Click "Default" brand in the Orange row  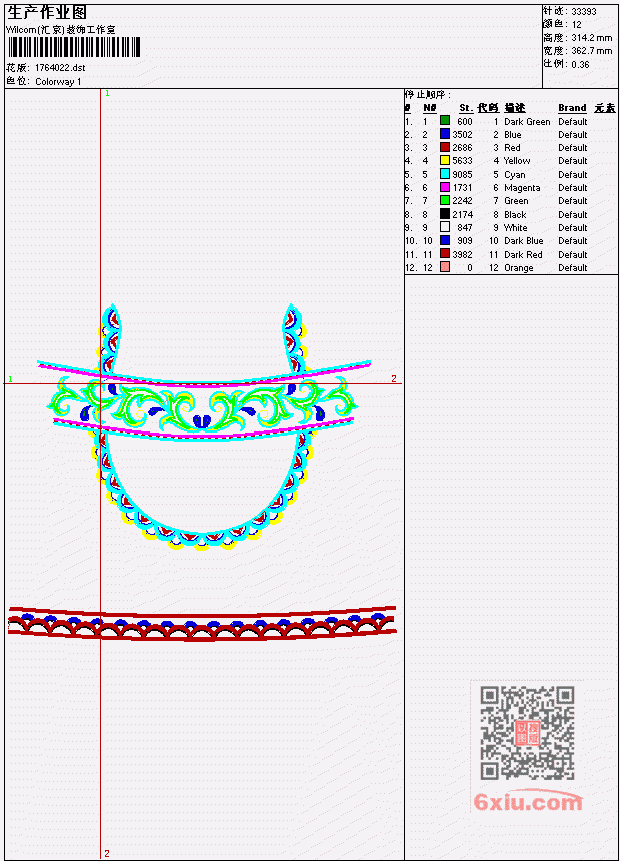(x=573, y=268)
